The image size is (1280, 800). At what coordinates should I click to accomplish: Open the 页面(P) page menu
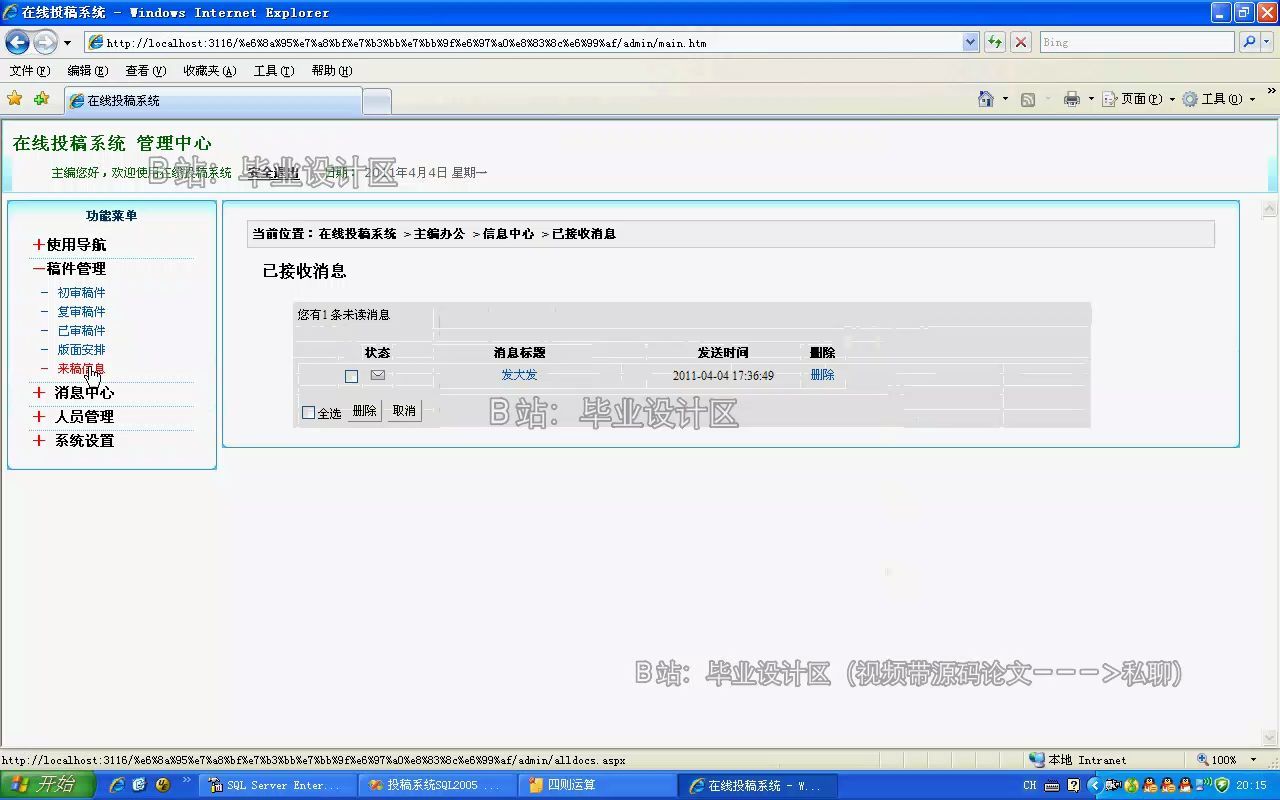(1138, 99)
